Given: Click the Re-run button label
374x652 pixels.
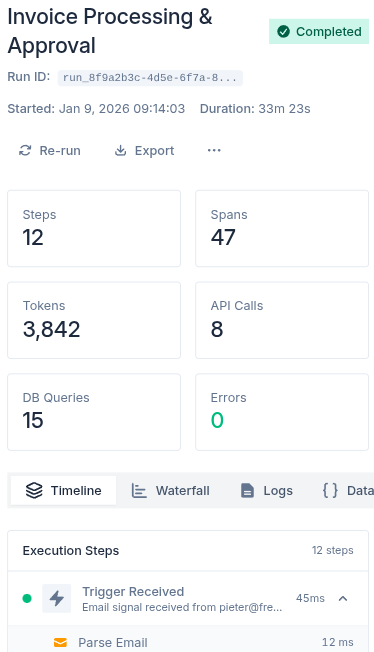Looking at the screenshot, I should coord(60,151).
